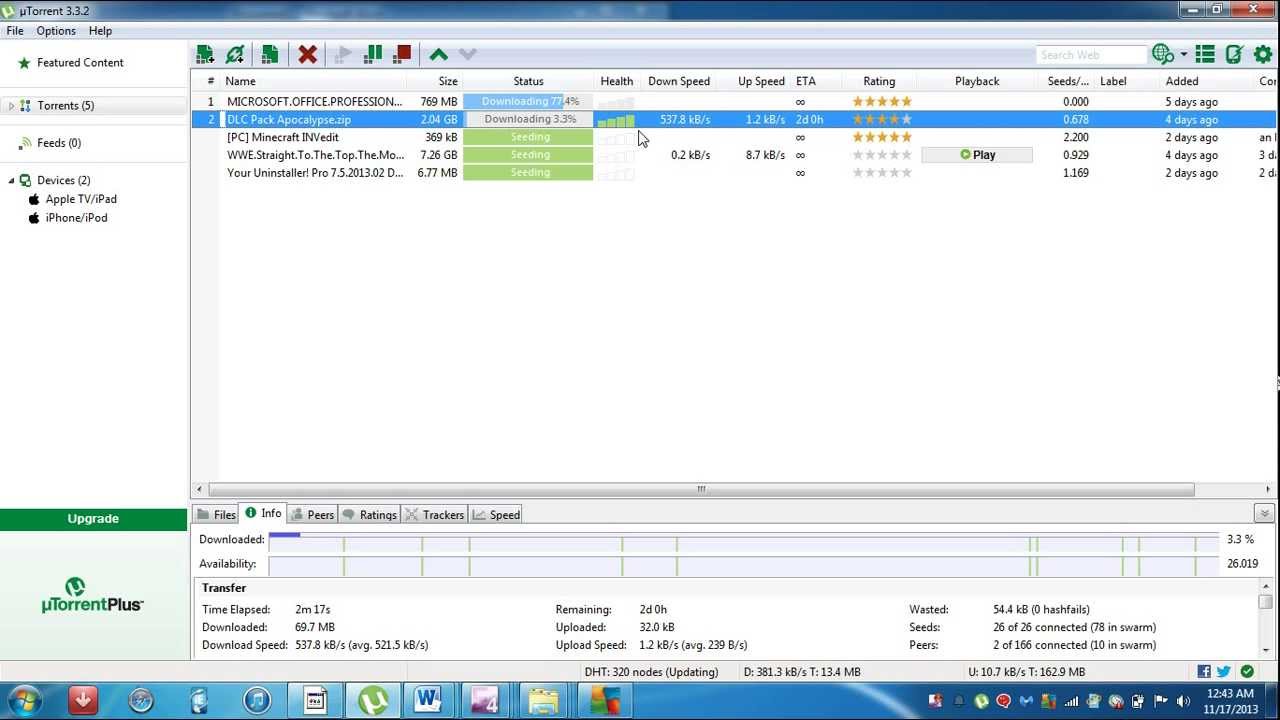Open Windows Explorer folder in taskbar
Screen dimensions: 1280x720
coord(544,701)
